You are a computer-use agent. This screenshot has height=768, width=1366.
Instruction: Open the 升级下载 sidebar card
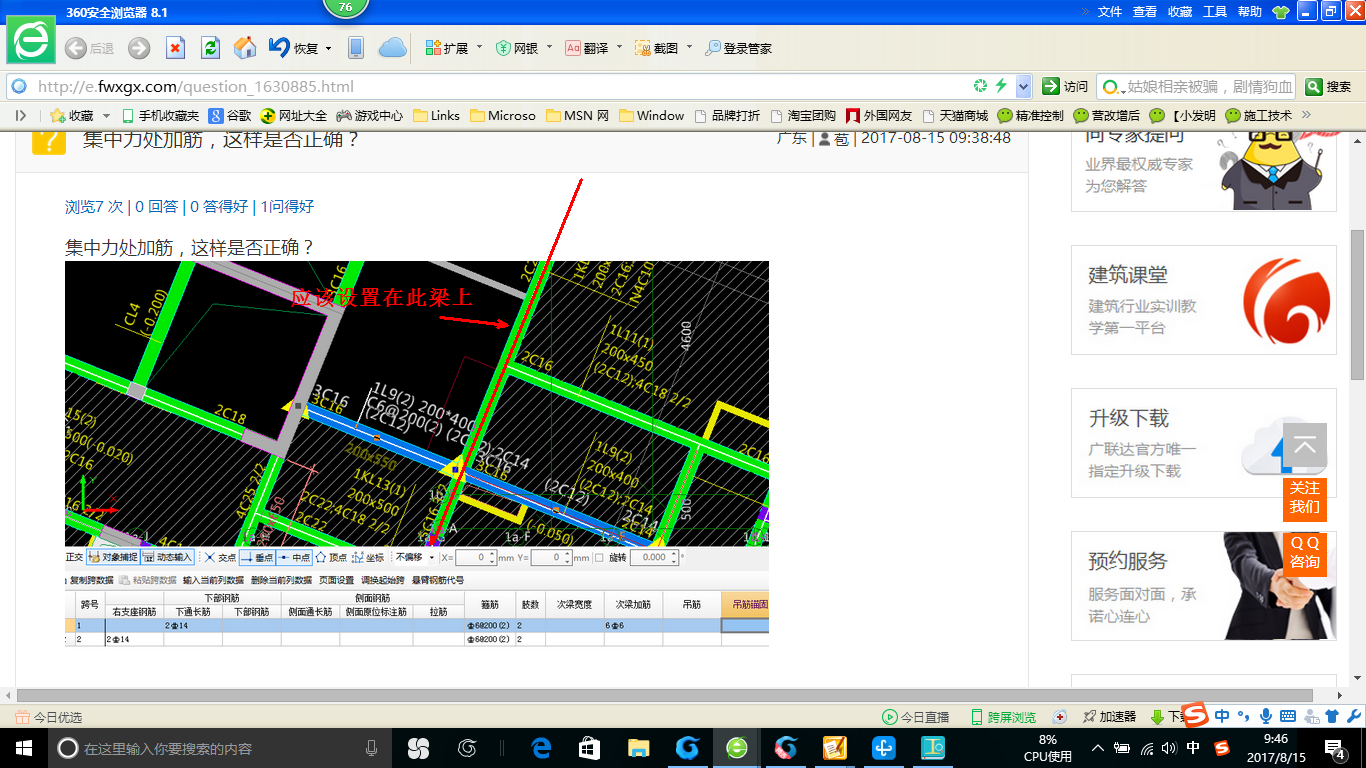1204,443
